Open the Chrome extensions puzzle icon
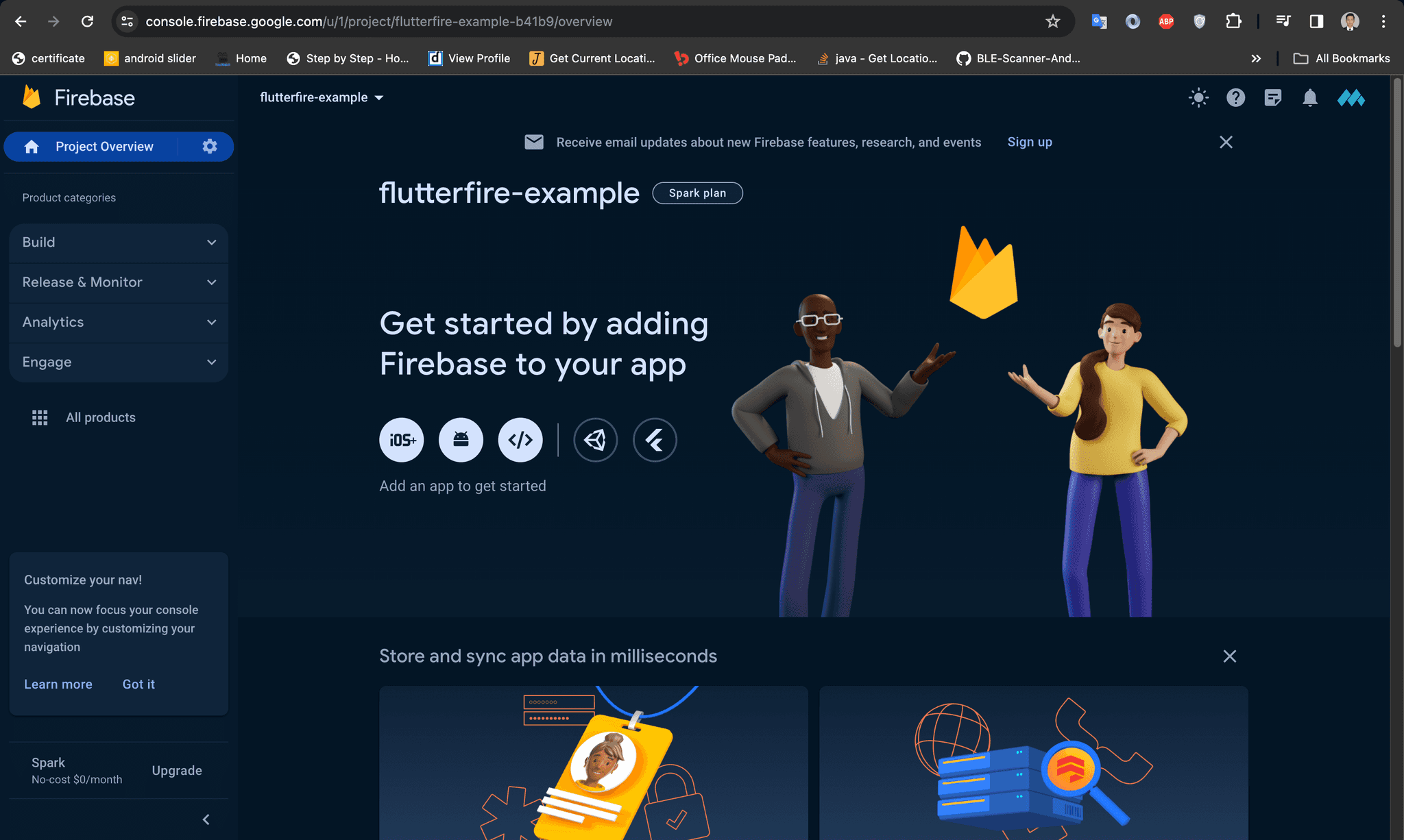The width and height of the screenshot is (1404, 840). pyautogui.click(x=1233, y=22)
